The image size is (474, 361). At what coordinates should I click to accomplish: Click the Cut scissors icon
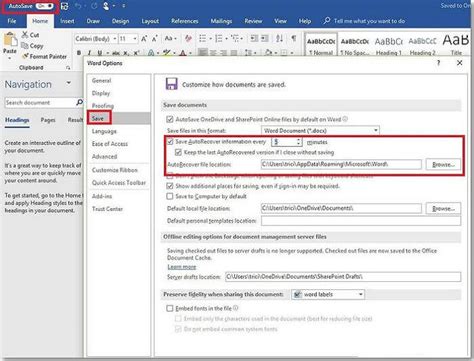click(x=25, y=35)
